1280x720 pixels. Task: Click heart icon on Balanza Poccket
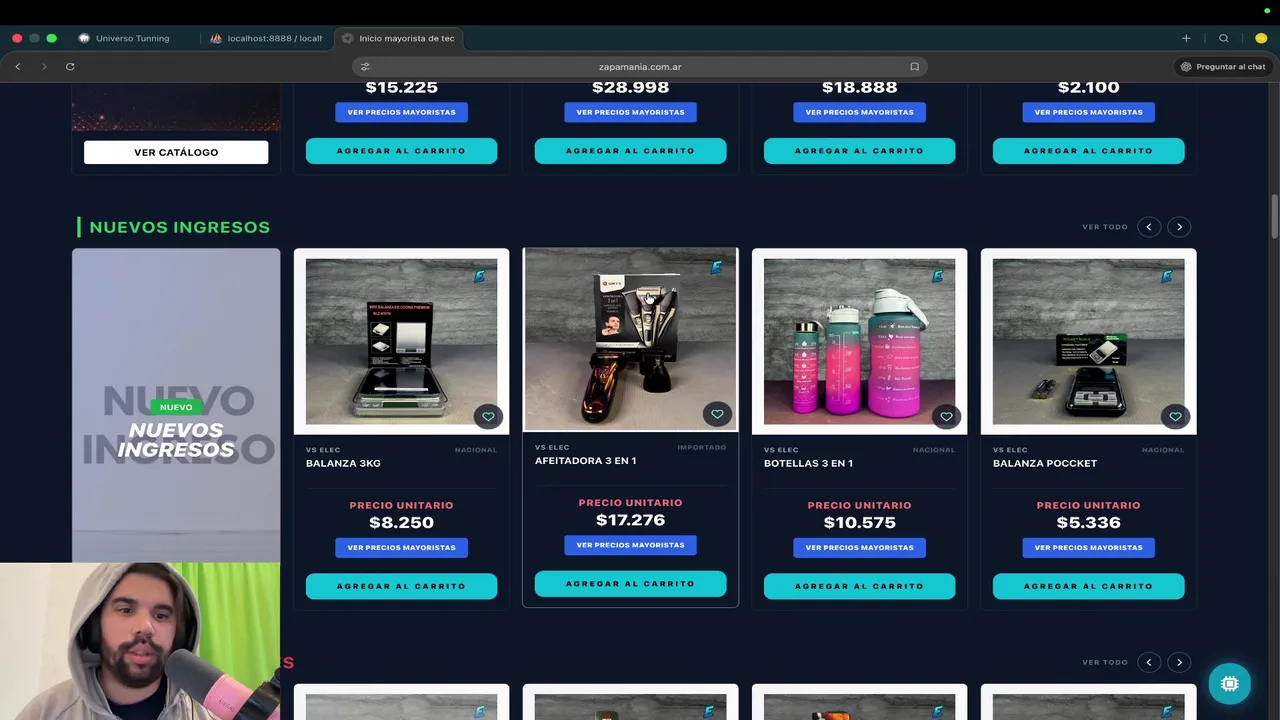1175,416
